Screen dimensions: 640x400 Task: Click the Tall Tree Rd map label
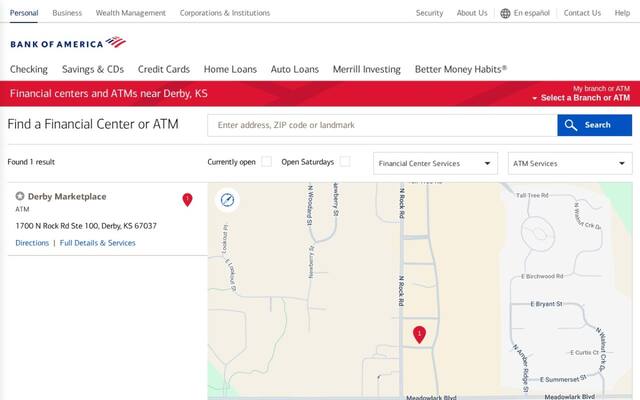click(532, 195)
